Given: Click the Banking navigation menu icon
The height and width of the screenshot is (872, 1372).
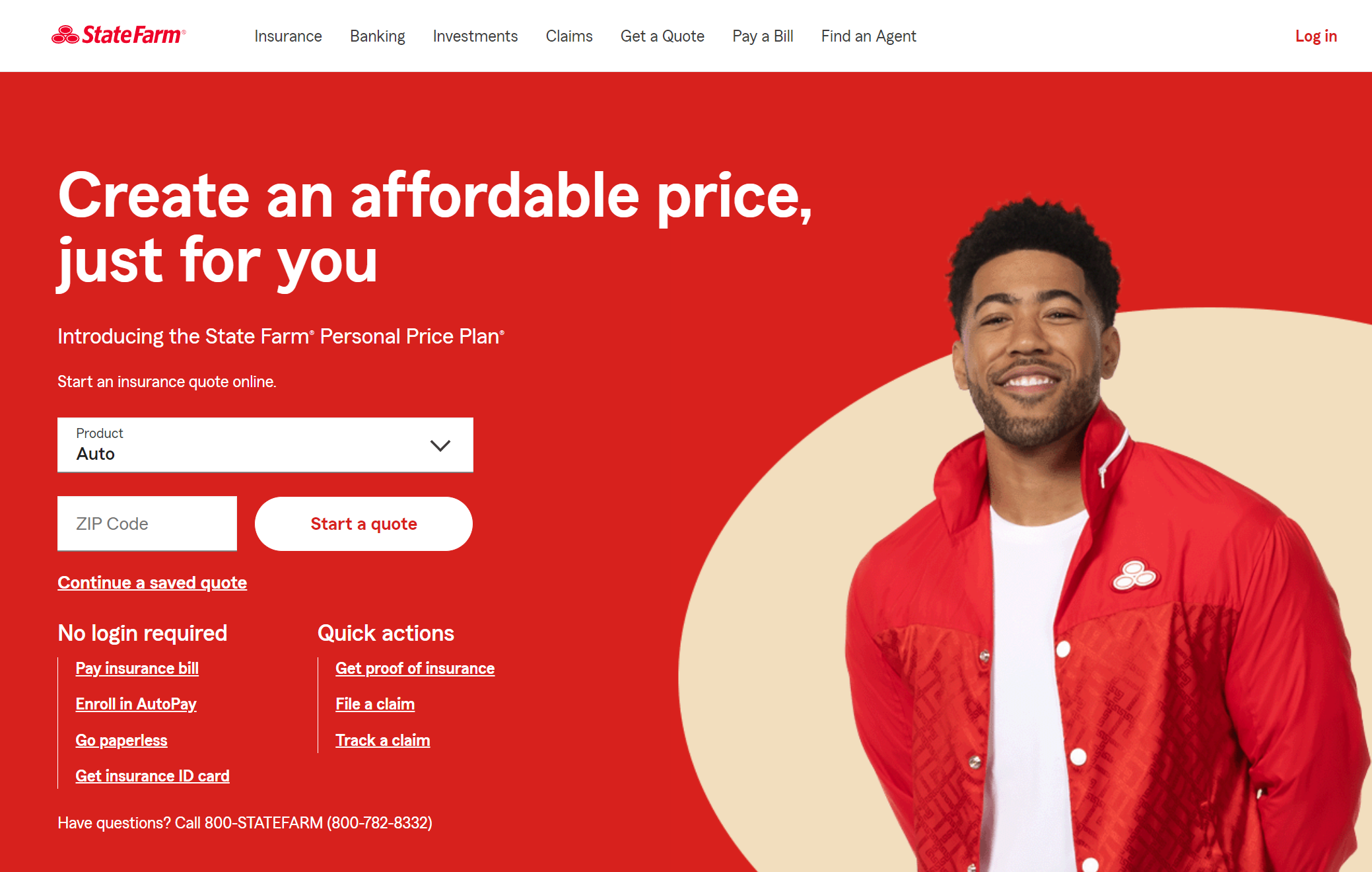Looking at the screenshot, I should point(378,36).
